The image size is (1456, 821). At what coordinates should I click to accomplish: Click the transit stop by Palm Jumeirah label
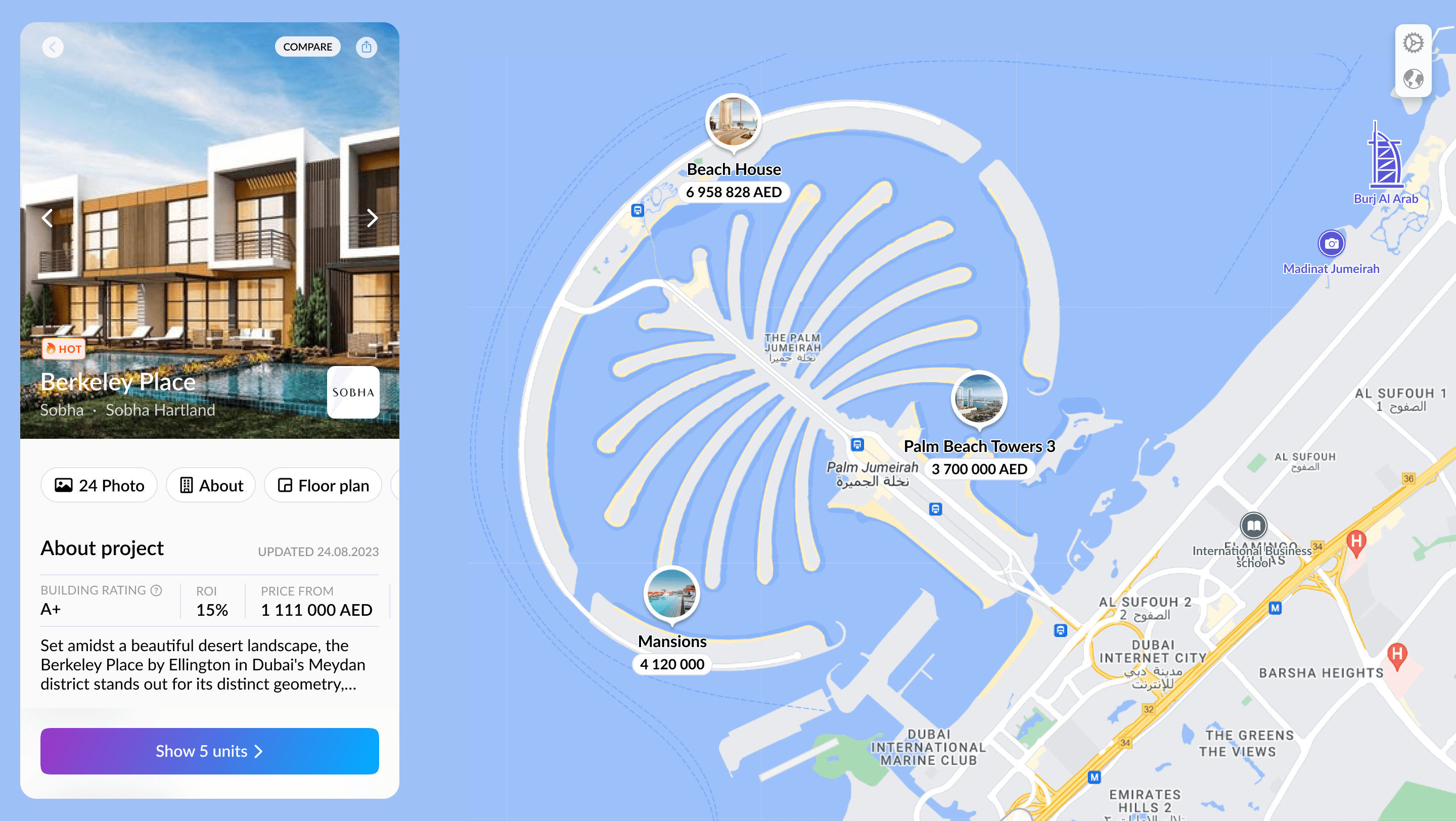(x=857, y=445)
